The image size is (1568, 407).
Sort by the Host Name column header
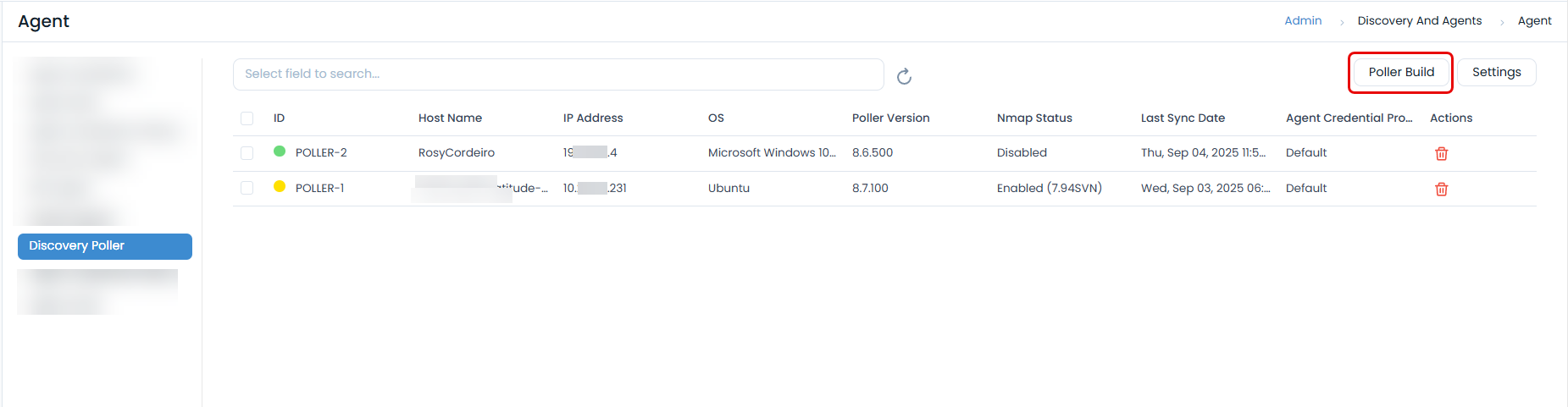click(450, 118)
